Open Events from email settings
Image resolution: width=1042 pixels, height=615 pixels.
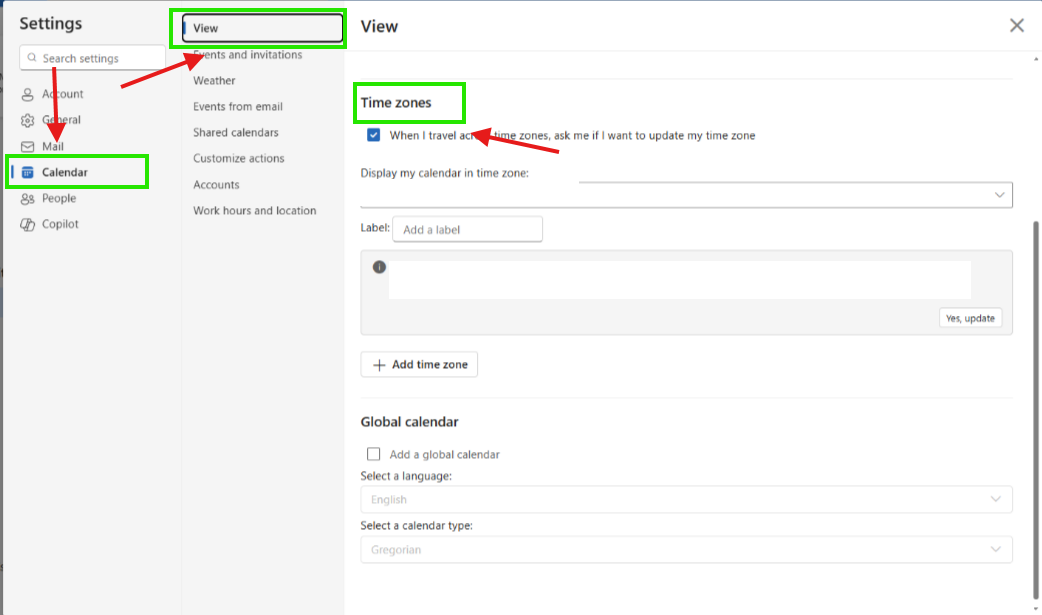pyautogui.click(x=238, y=106)
